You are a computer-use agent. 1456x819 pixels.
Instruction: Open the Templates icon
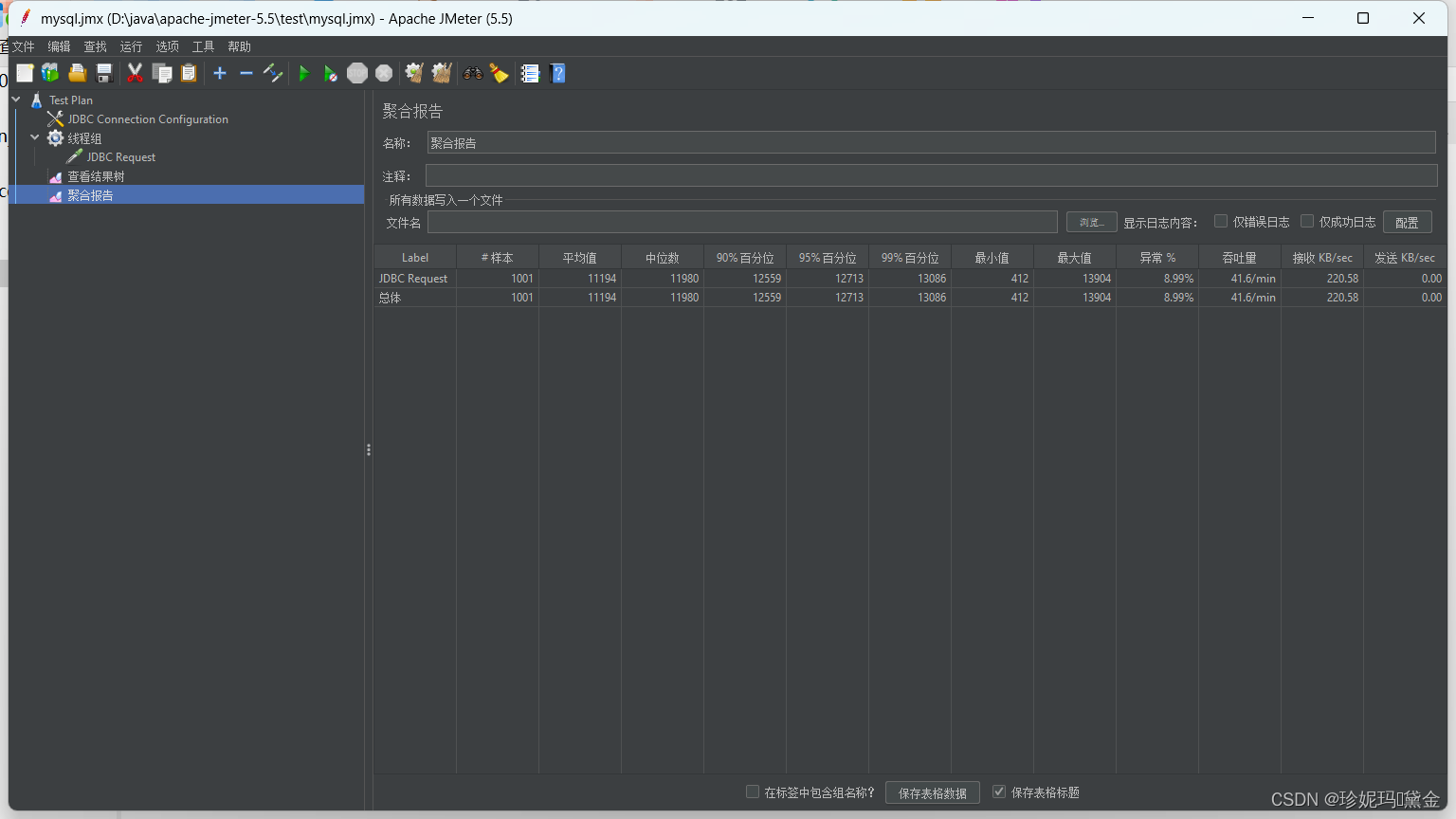coord(50,73)
